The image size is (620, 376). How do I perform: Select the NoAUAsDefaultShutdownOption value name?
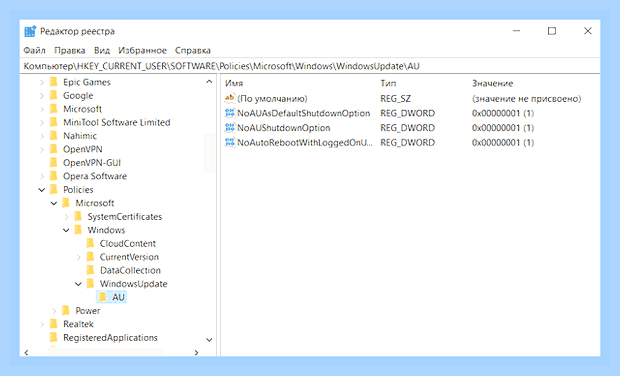(x=304, y=113)
